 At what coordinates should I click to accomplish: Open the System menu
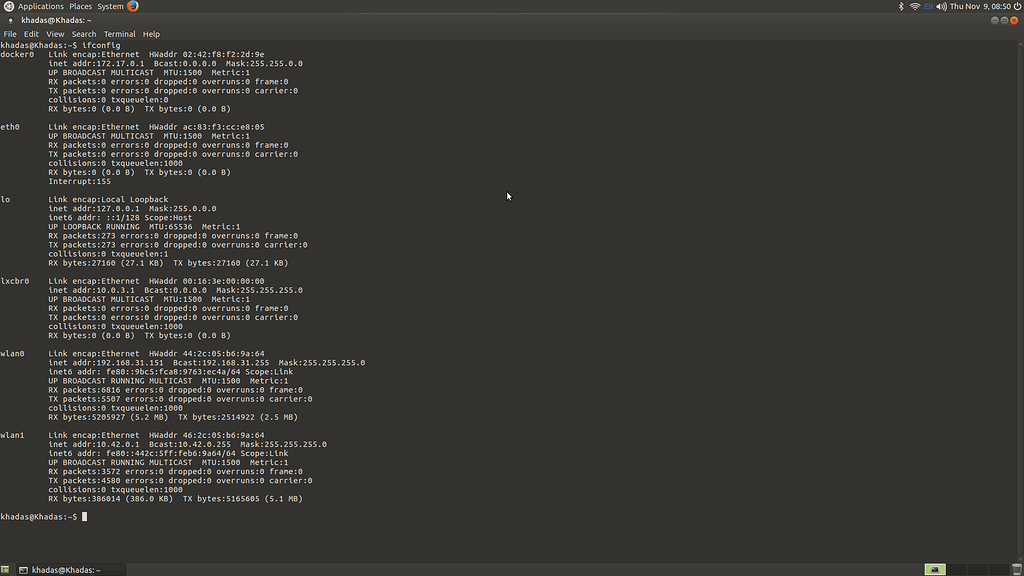[x=111, y=5]
